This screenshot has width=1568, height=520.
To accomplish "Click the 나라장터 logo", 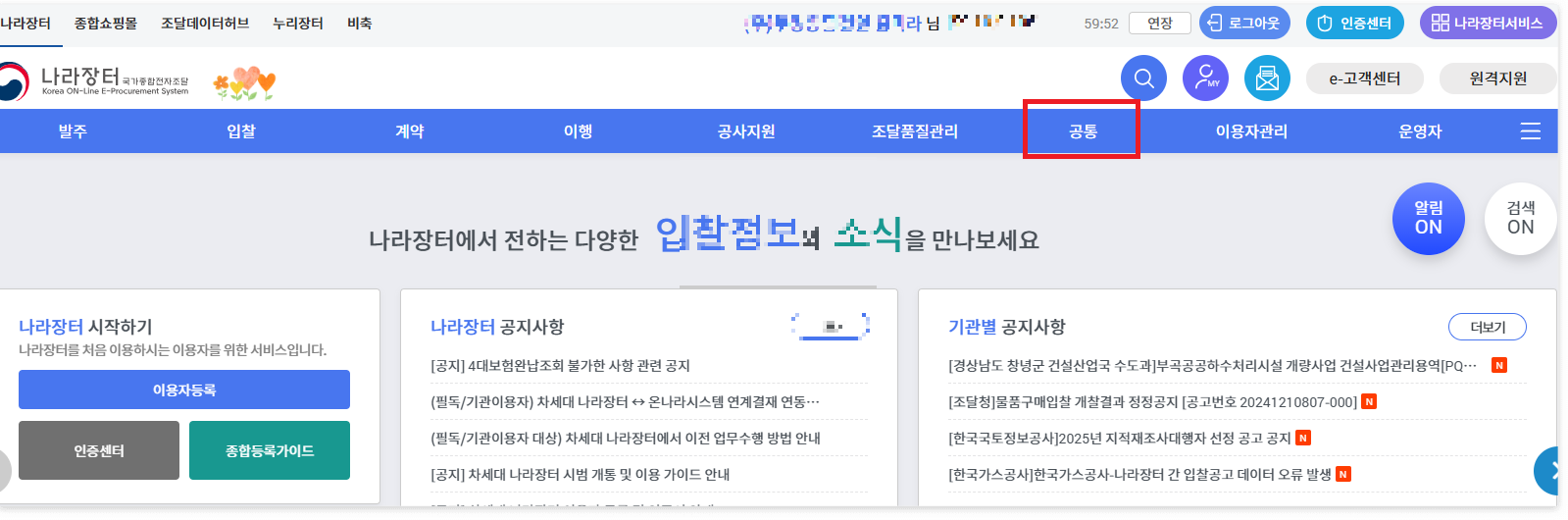I will pos(95,80).
